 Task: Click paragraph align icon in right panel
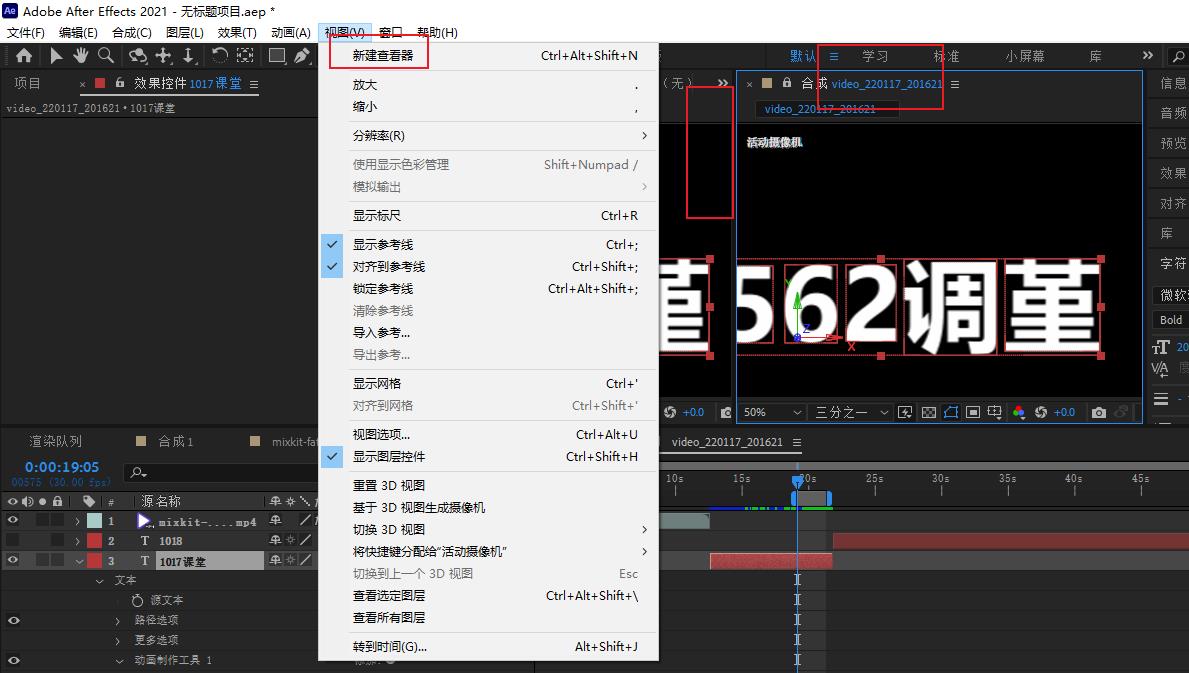[x=1161, y=399]
